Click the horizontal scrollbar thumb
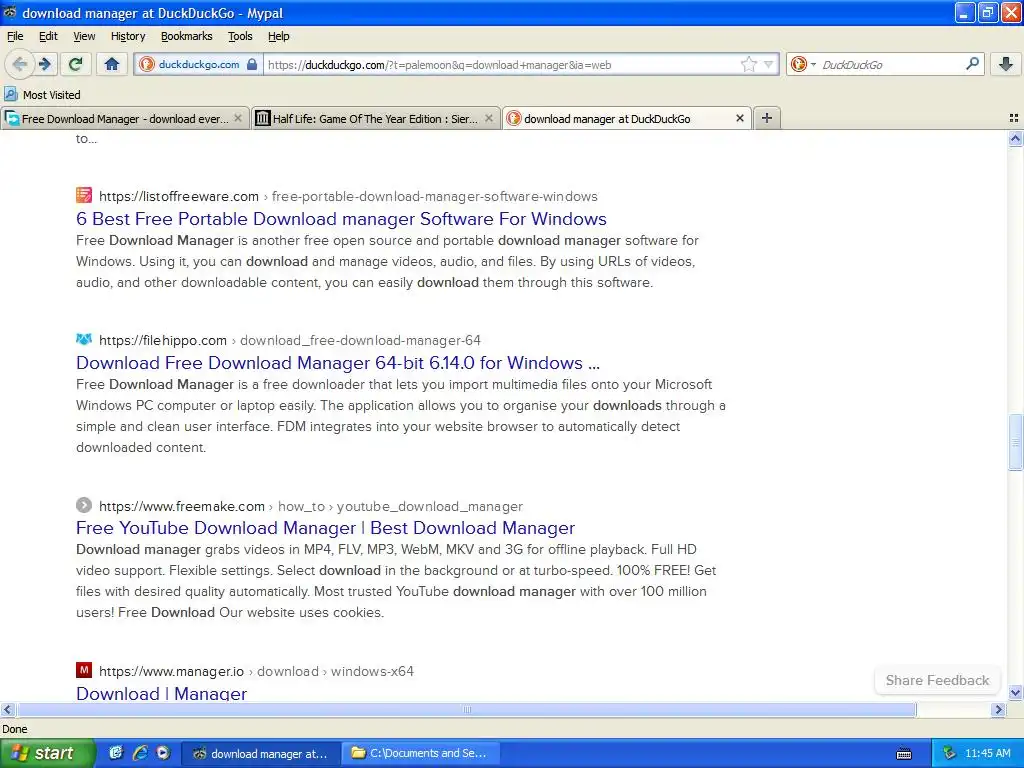Image resolution: width=1024 pixels, height=768 pixels. (x=466, y=709)
